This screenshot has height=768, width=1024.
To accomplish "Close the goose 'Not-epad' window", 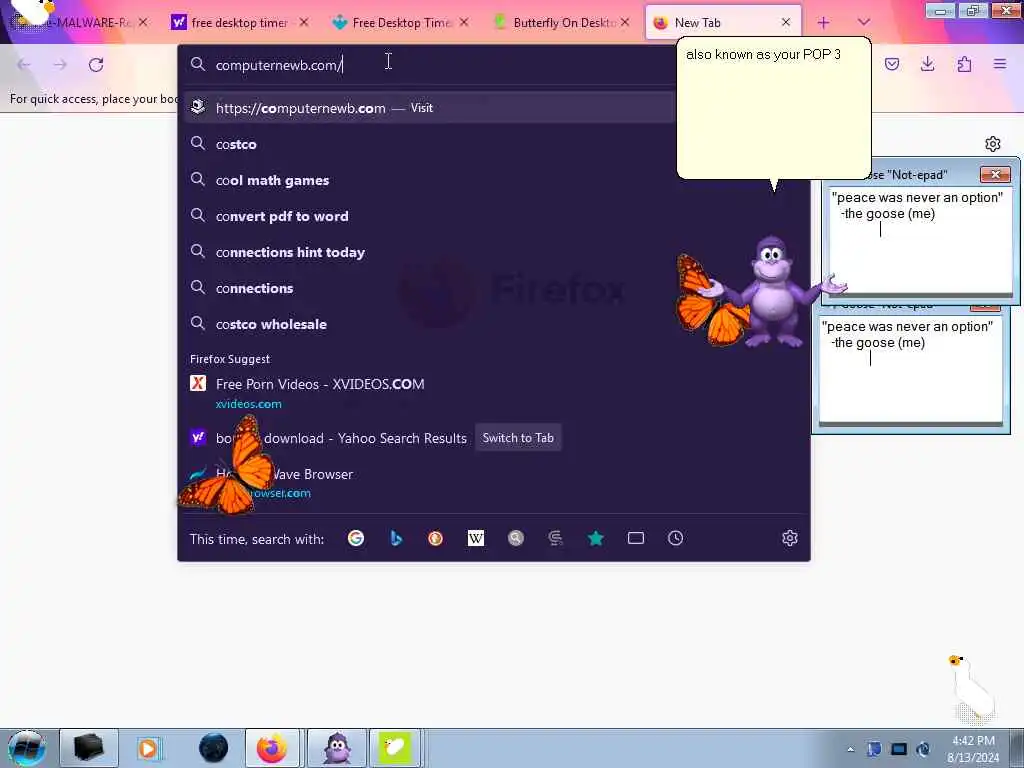I will click(995, 174).
